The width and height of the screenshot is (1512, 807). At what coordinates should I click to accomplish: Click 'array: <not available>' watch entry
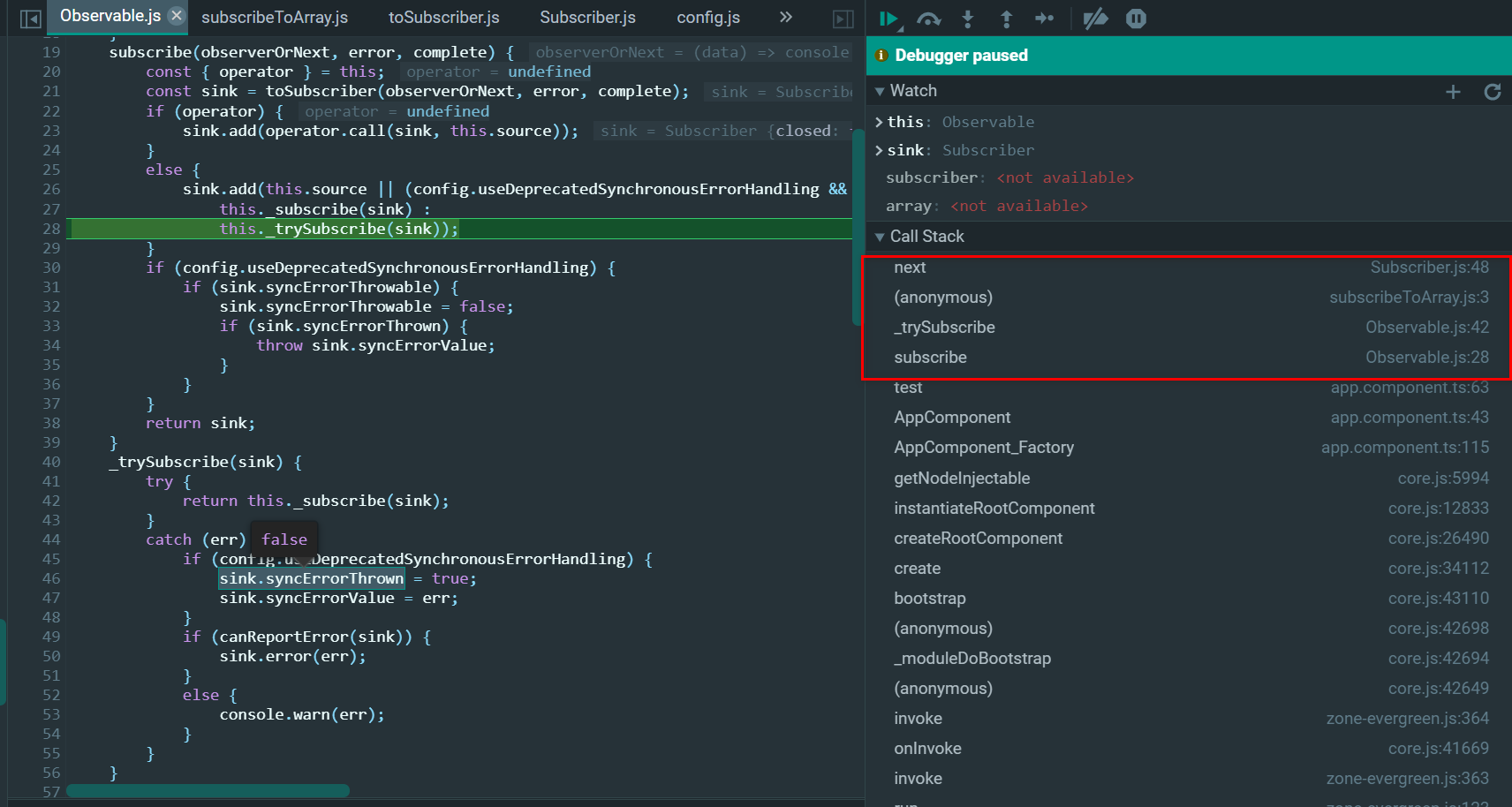[x=987, y=206]
